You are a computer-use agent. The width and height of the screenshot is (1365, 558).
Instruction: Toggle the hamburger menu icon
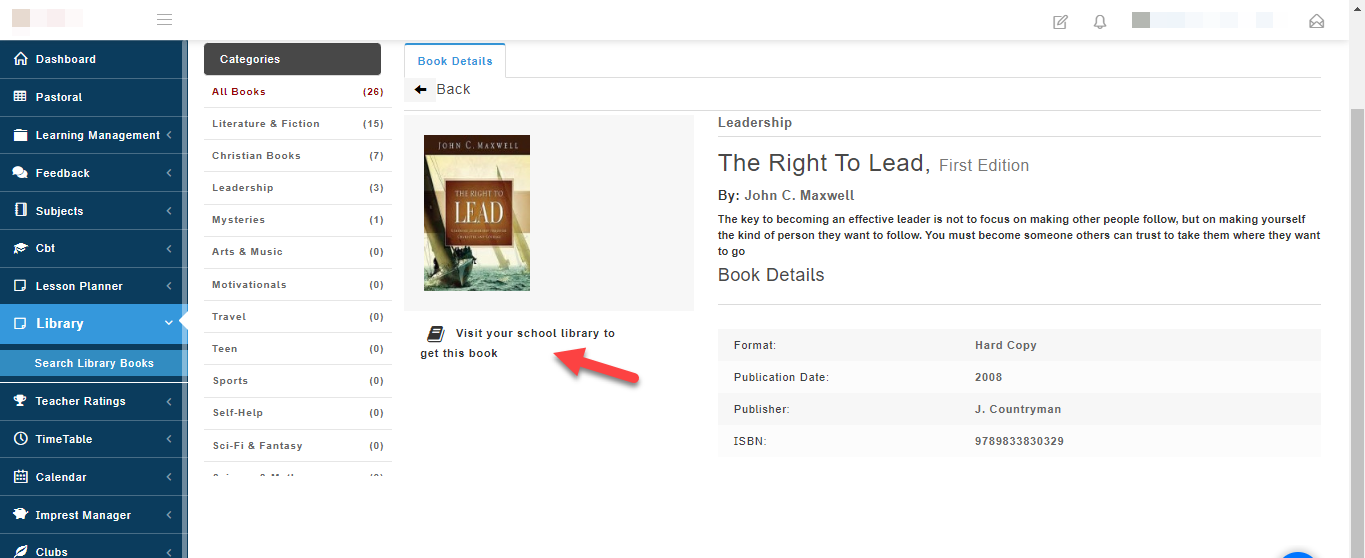point(165,20)
